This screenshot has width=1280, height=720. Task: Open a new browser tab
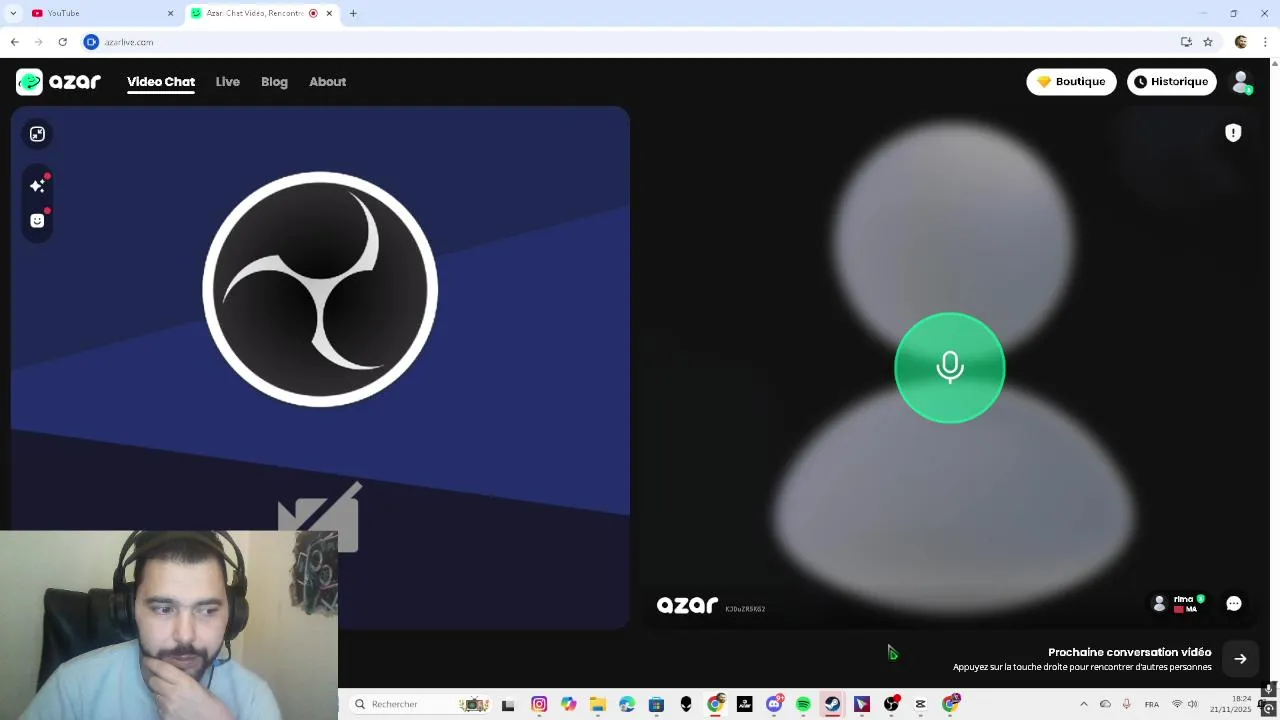click(353, 13)
